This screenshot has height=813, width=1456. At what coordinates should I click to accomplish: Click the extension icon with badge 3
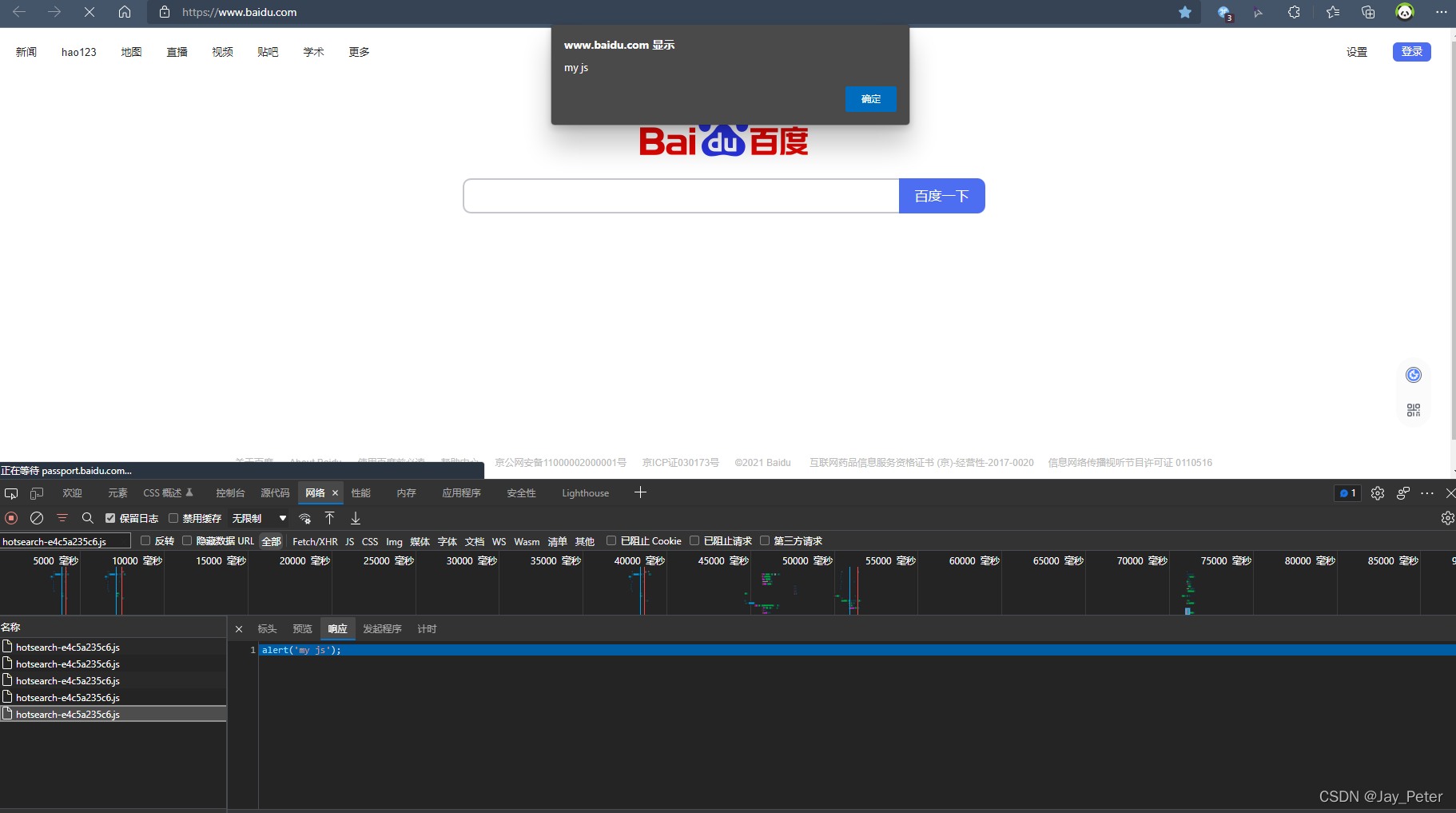click(x=1223, y=13)
